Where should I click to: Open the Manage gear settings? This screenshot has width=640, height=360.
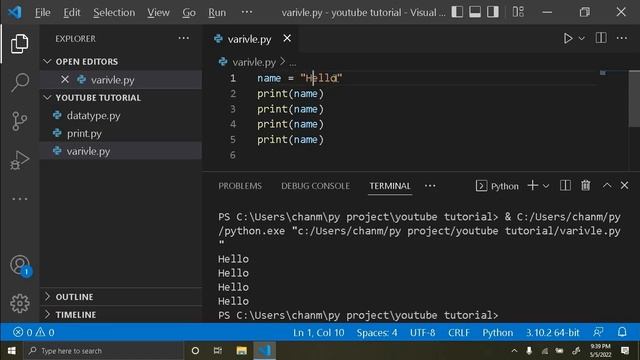pyautogui.click(x=20, y=303)
